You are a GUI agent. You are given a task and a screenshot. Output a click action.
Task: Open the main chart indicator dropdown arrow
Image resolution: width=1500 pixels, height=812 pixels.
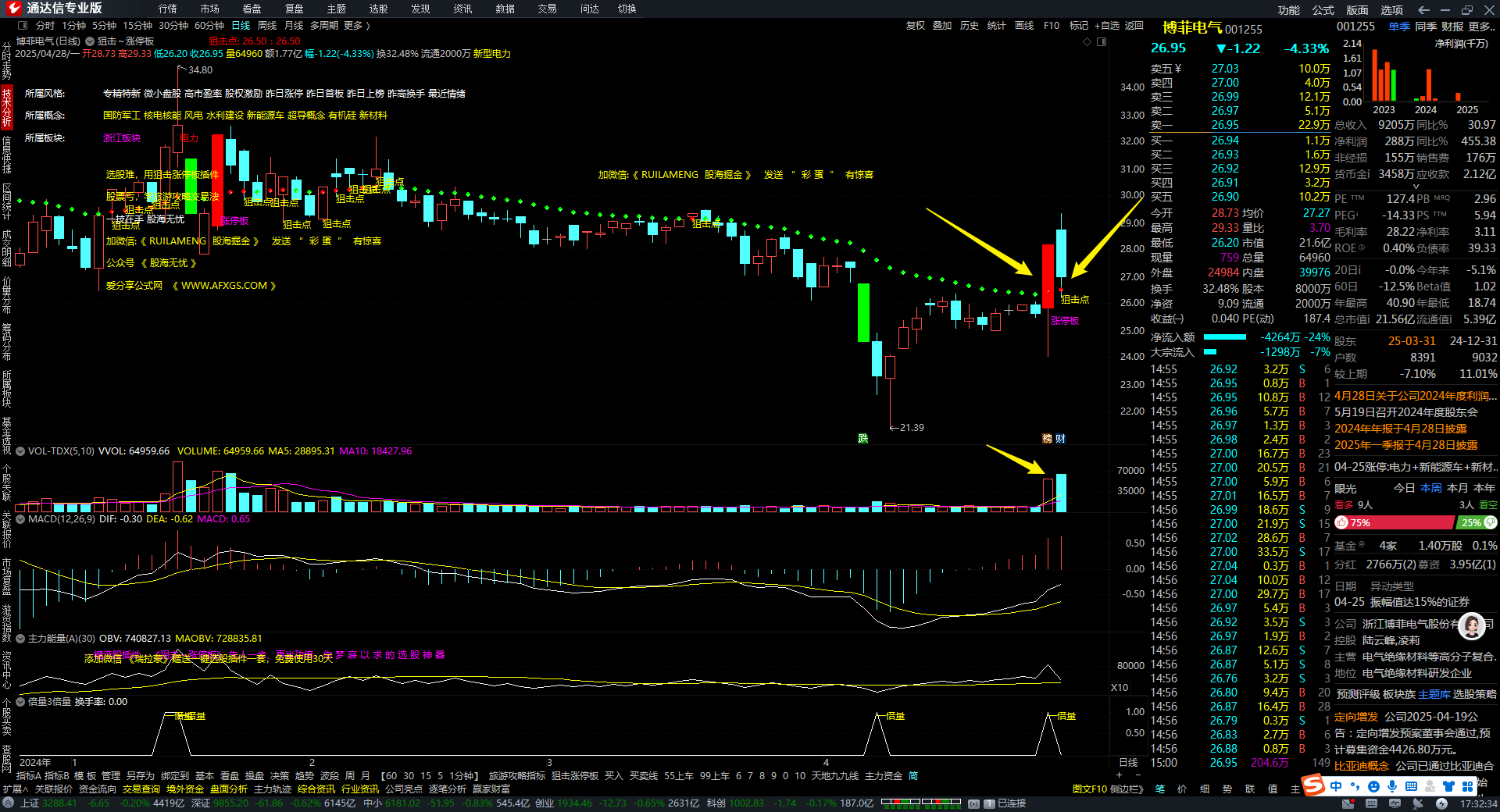click(90, 41)
